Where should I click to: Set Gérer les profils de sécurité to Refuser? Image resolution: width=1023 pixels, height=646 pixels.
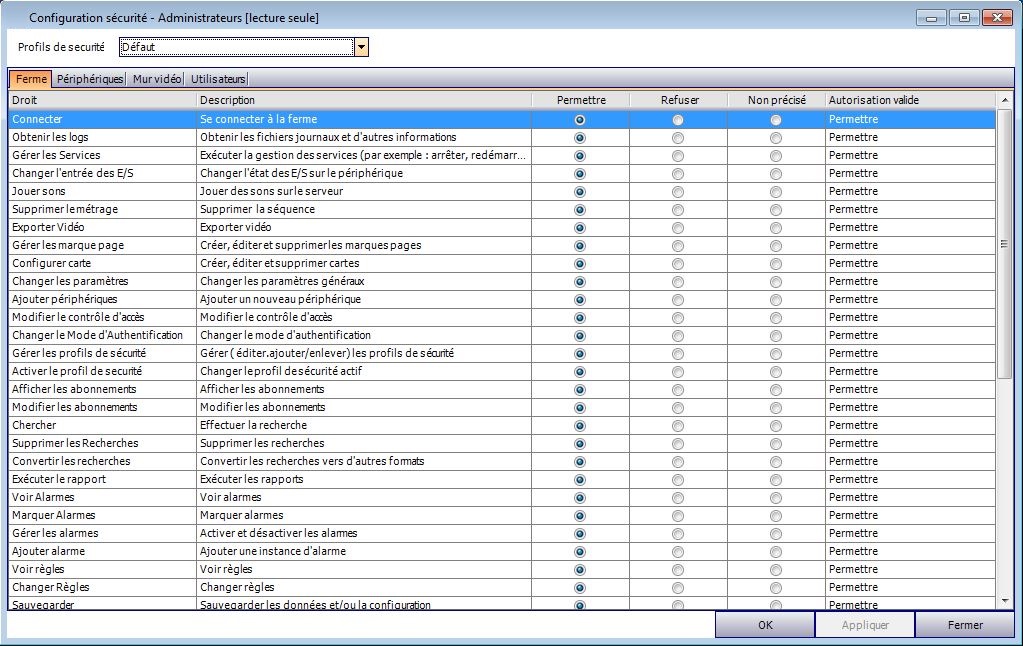(678, 354)
